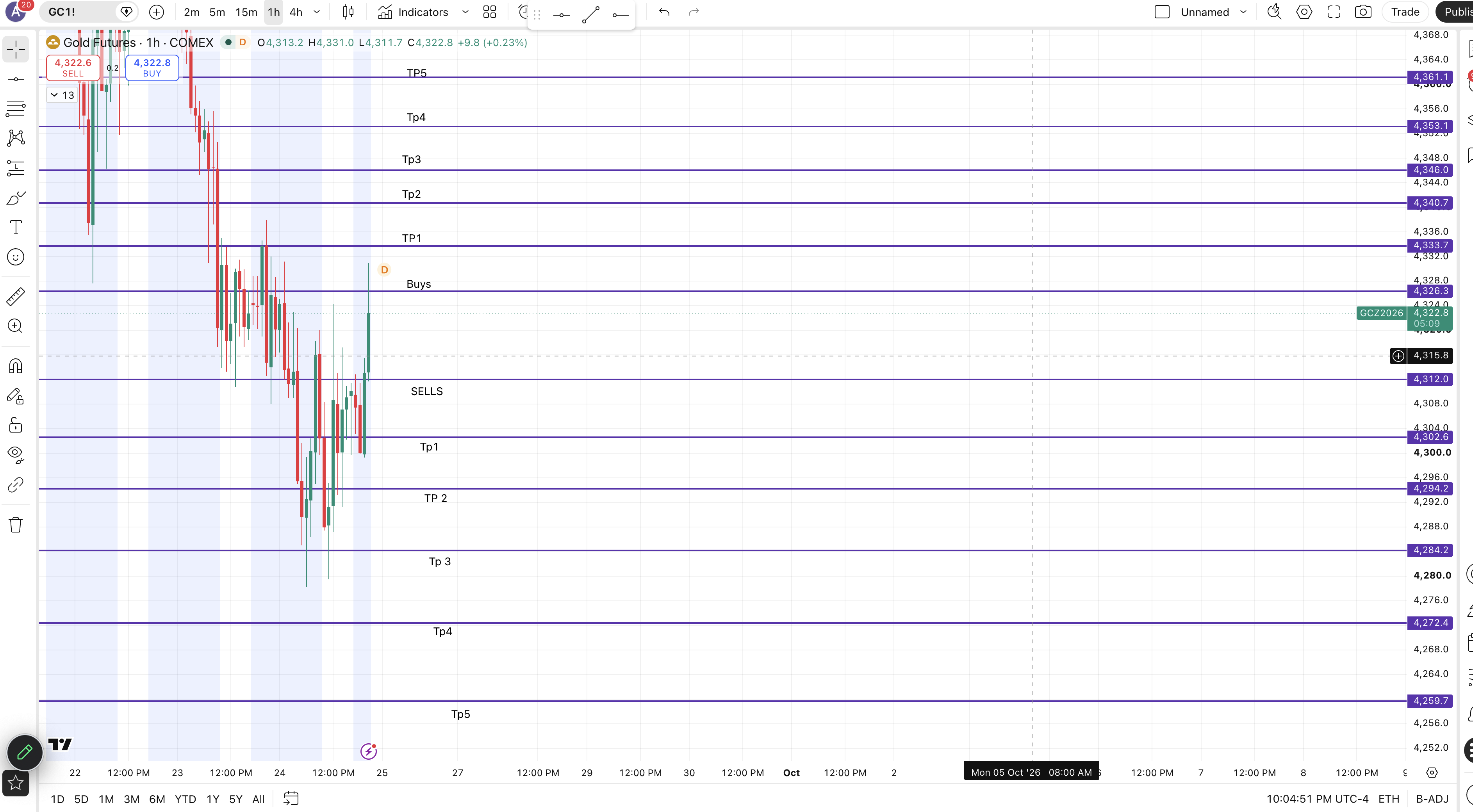Image resolution: width=1473 pixels, height=812 pixels.
Task: Take a snapshot with the camera icon
Action: pos(1363,12)
